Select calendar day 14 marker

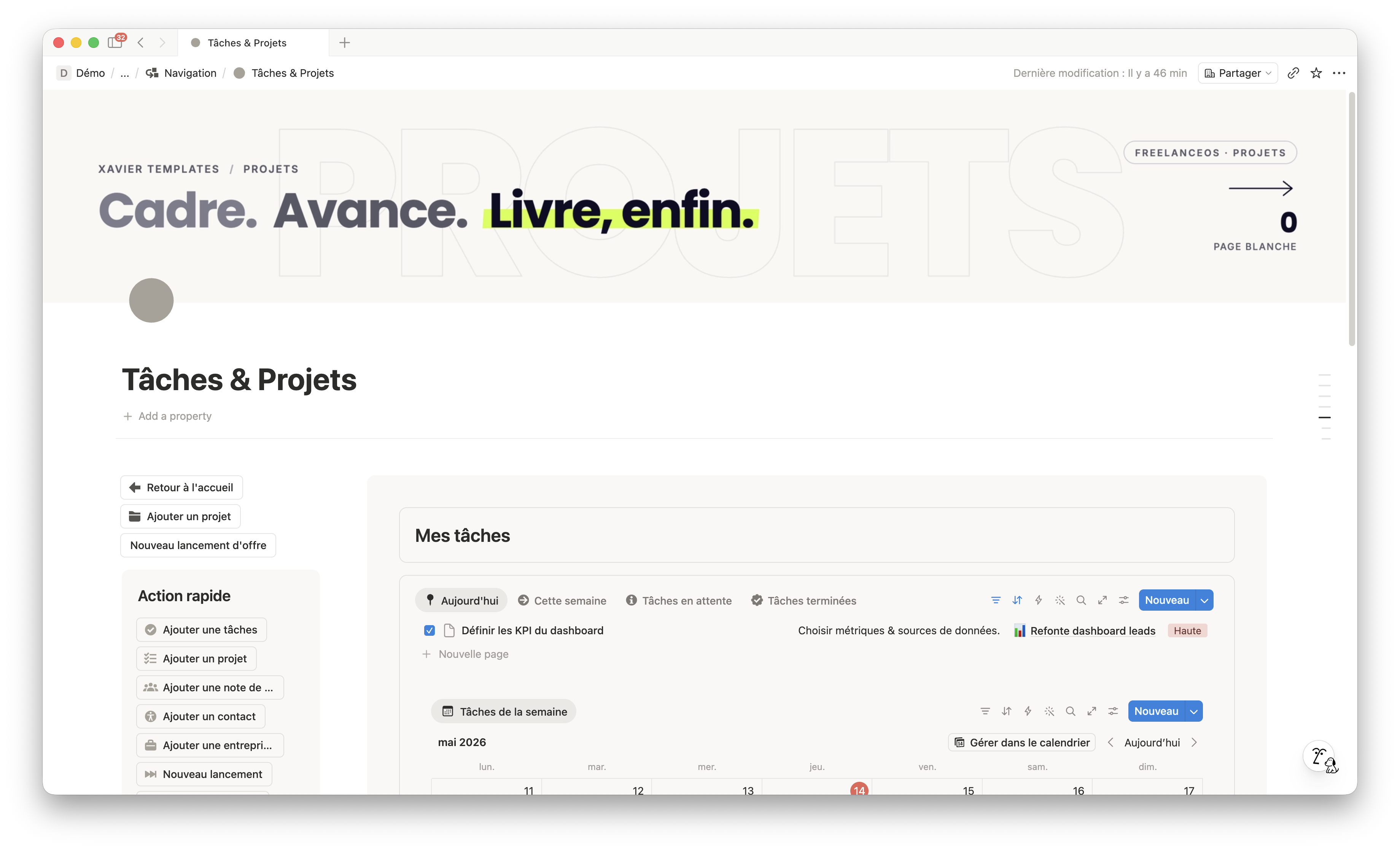pyautogui.click(x=859, y=790)
